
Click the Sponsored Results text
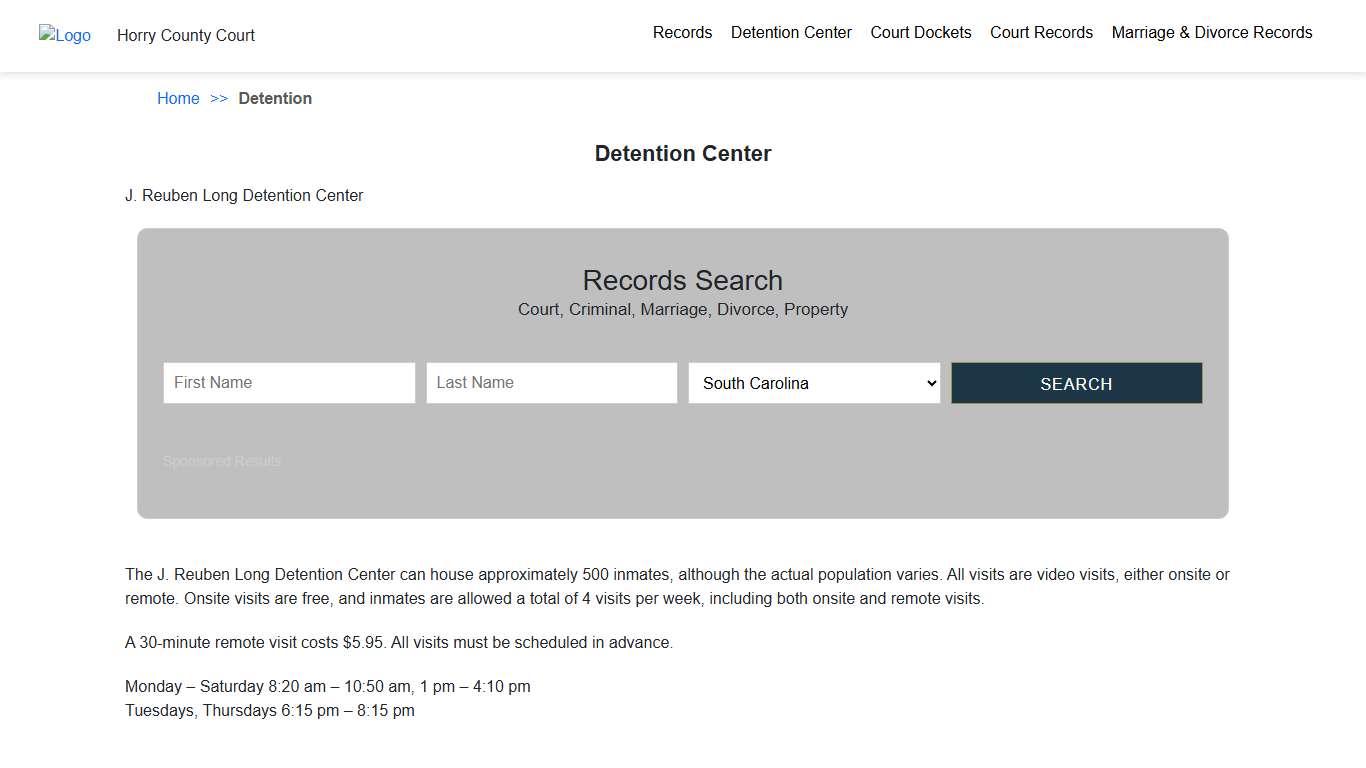tap(221, 461)
